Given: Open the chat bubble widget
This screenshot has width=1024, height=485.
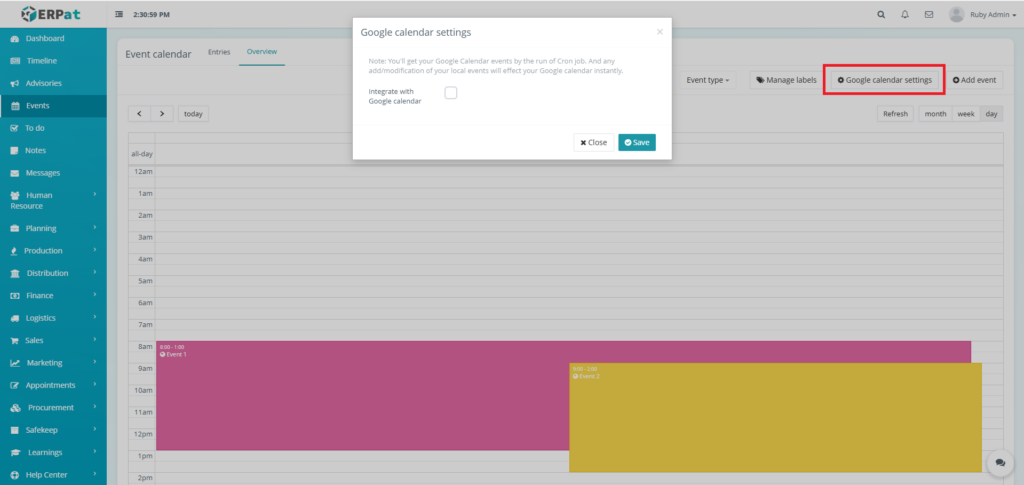Looking at the screenshot, I should [1000, 462].
